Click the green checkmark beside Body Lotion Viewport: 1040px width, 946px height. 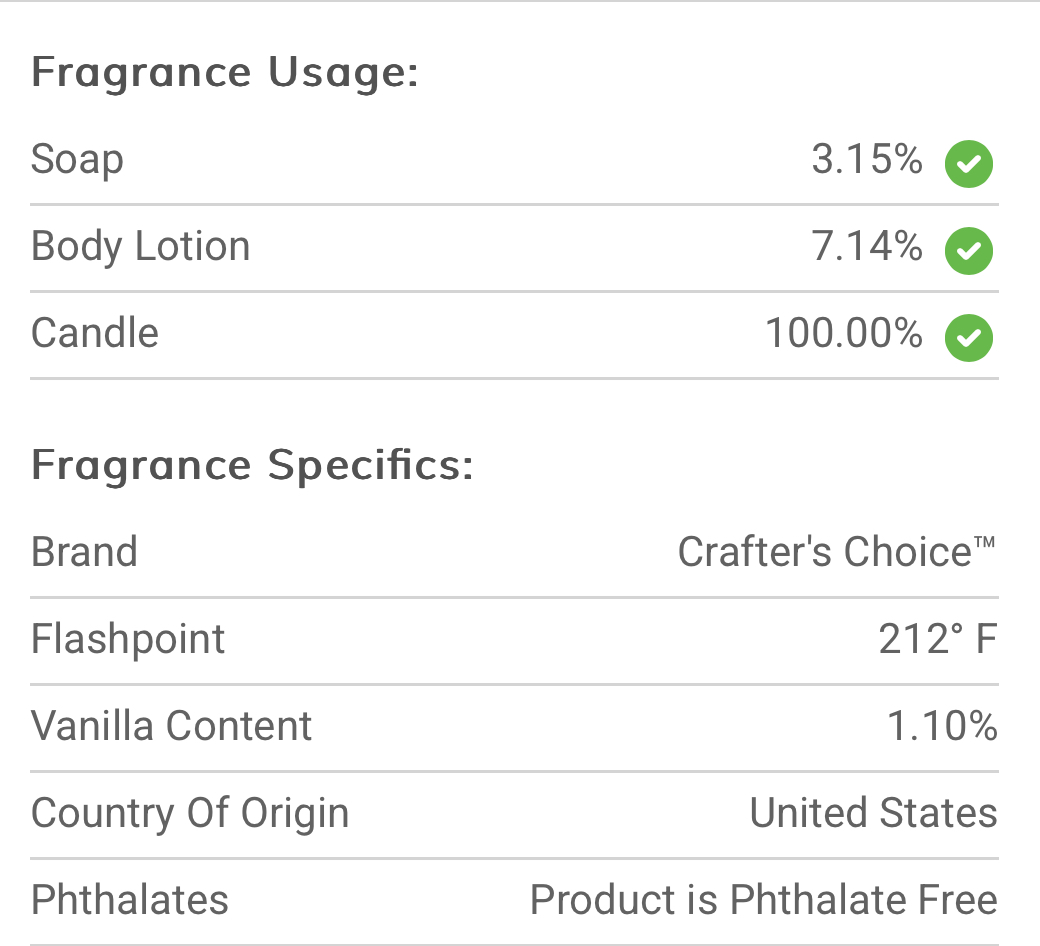(x=968, y=251)
